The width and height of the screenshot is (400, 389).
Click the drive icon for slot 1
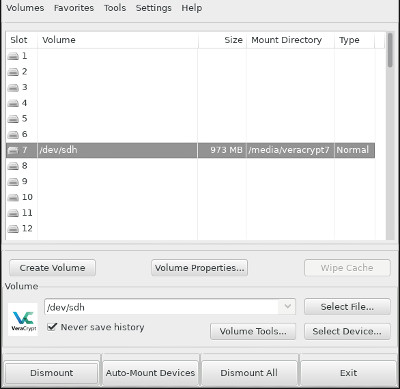[13, 56]
